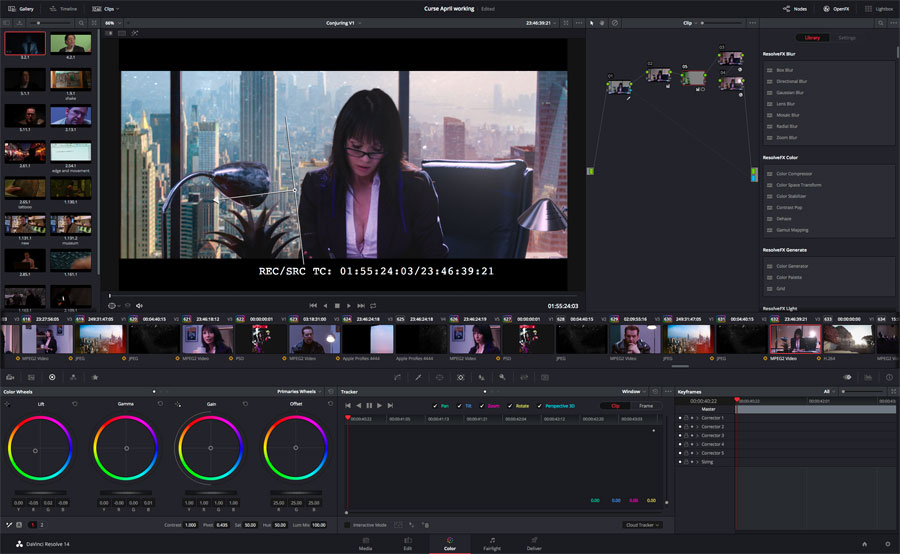The width and height of the screenshot is (900, 554).
Task: Open the 3D stereoscopic palette
Action: 545,377
